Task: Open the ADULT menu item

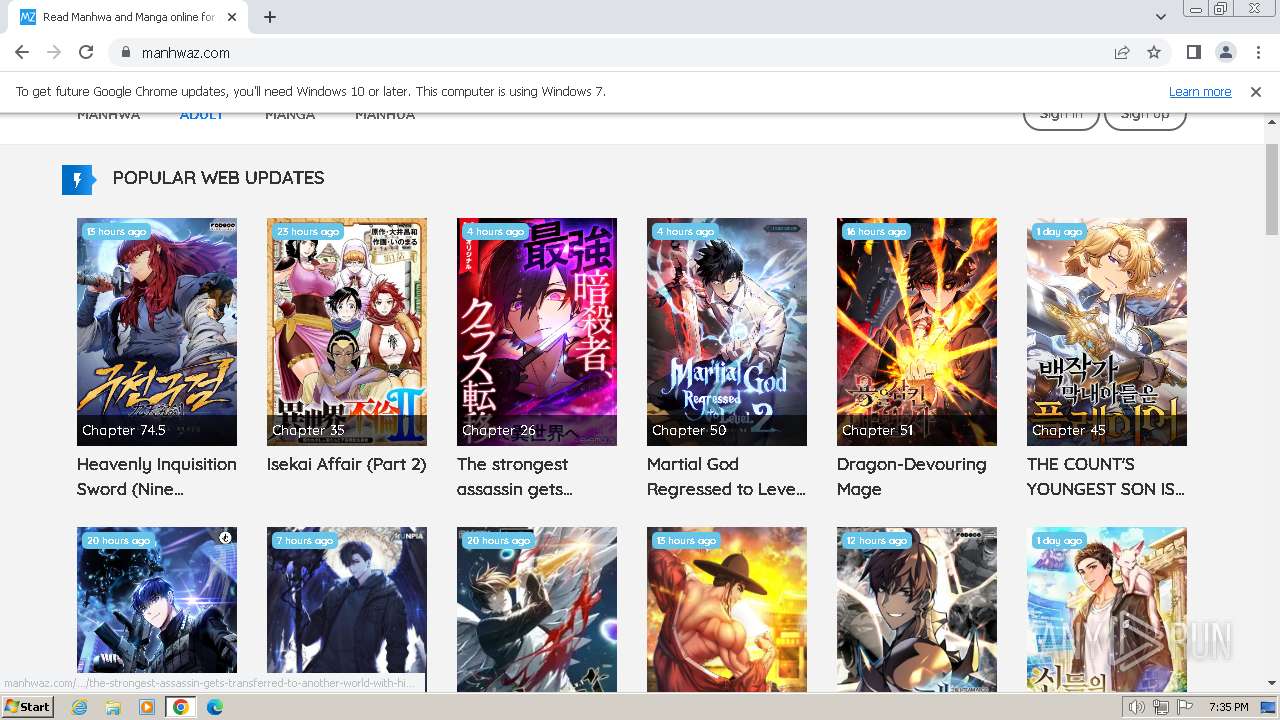Action: coord(202,115)
